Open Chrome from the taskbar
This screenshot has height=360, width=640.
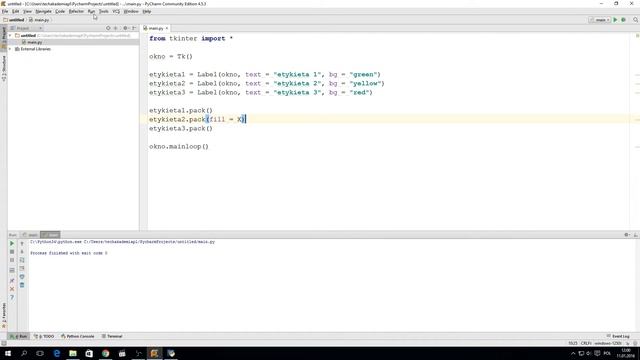pos(106,353)
